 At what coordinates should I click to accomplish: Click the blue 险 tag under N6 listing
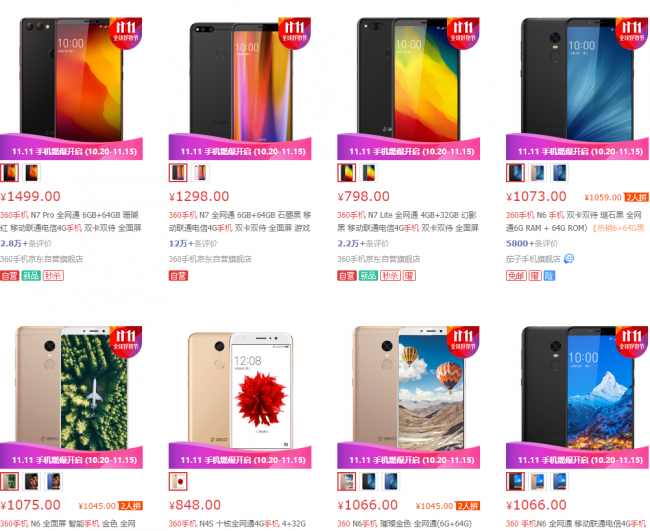[x=549, y=276]
